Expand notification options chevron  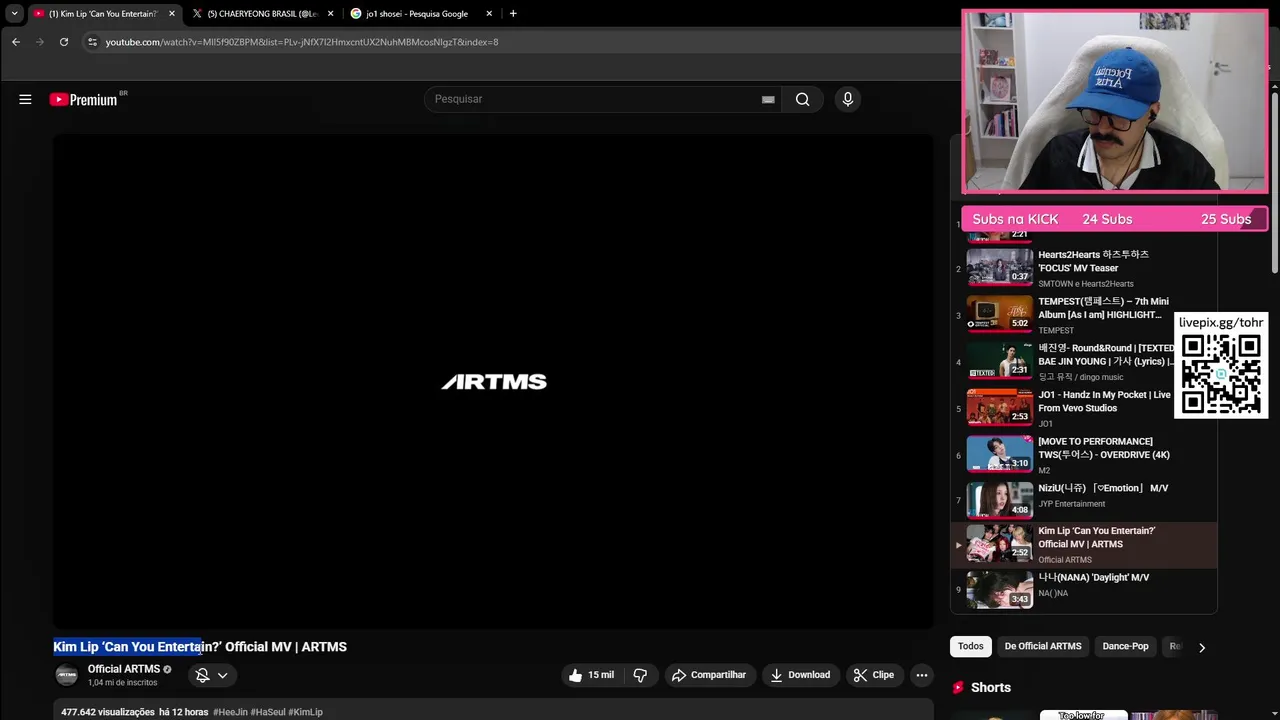tap(222, 675)
